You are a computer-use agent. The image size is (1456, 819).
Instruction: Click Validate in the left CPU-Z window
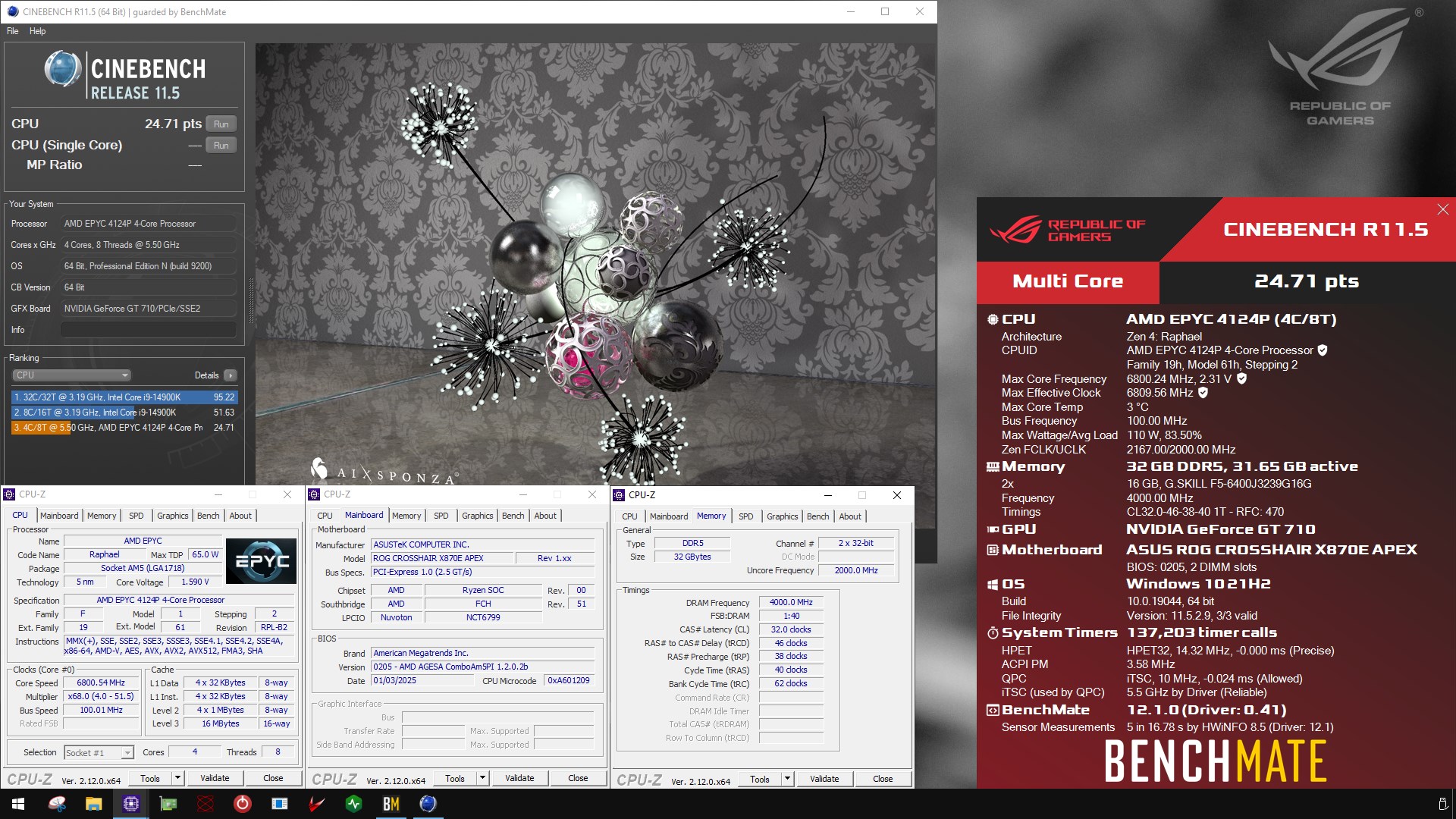tap(215, 778)
